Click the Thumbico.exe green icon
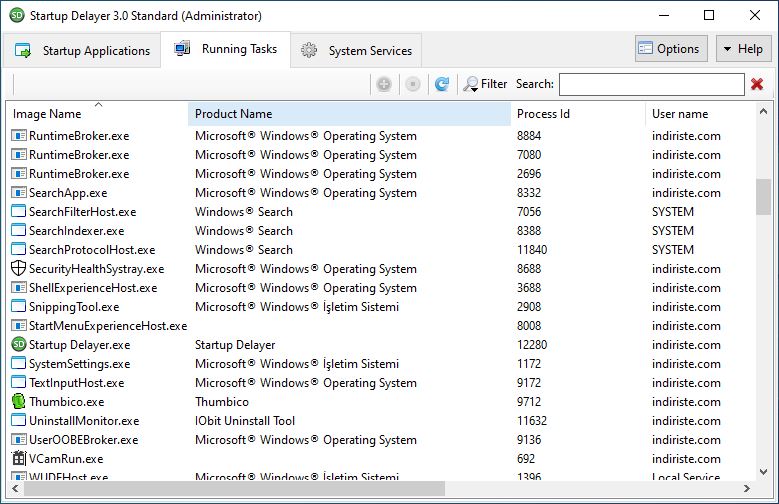The width and height of the screenshot is (779, 504). pos(18,401)
